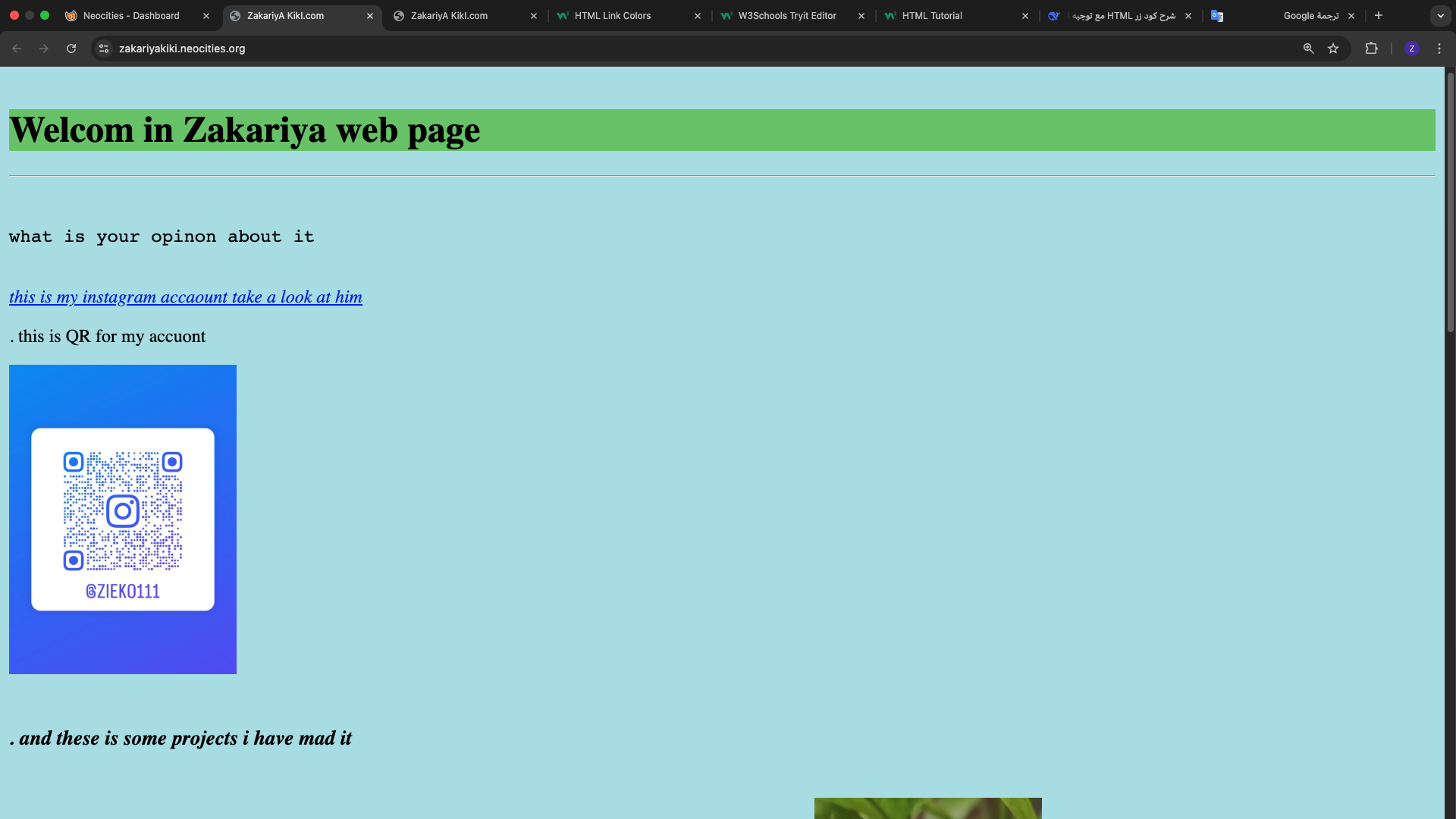
Task: Open Chrome three-dot menu
Action: point(1439,49)
